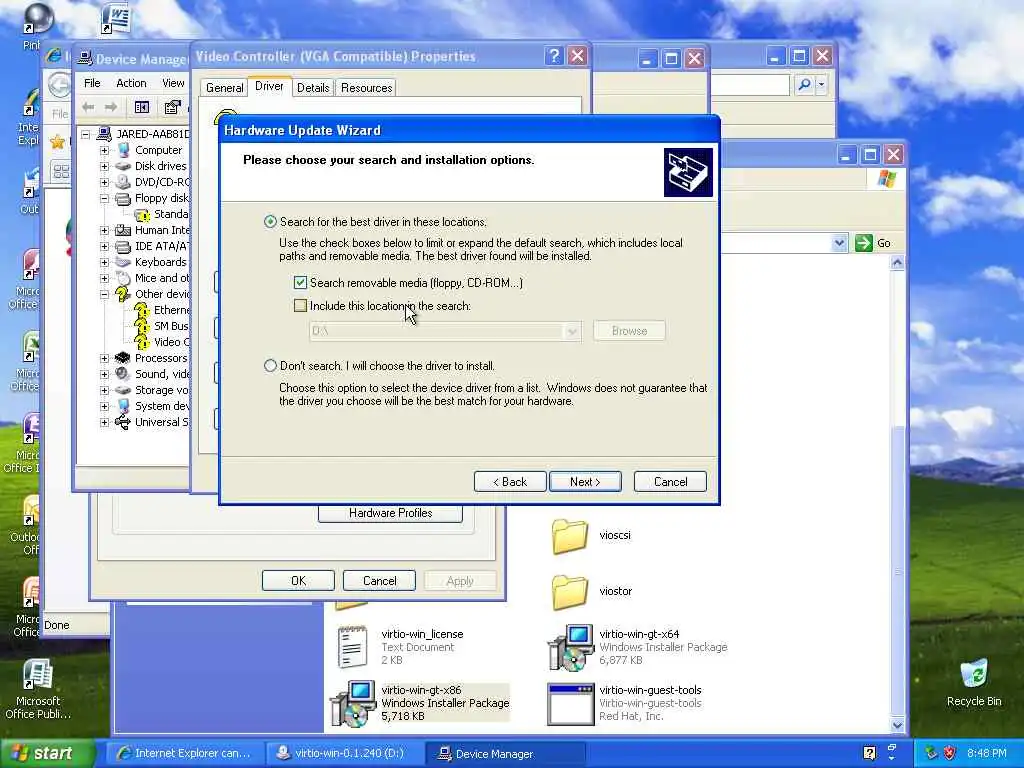Cancel the Hardware Update Wizard
This screenshot has width=1024, height=768.
[x=671, y=482]
